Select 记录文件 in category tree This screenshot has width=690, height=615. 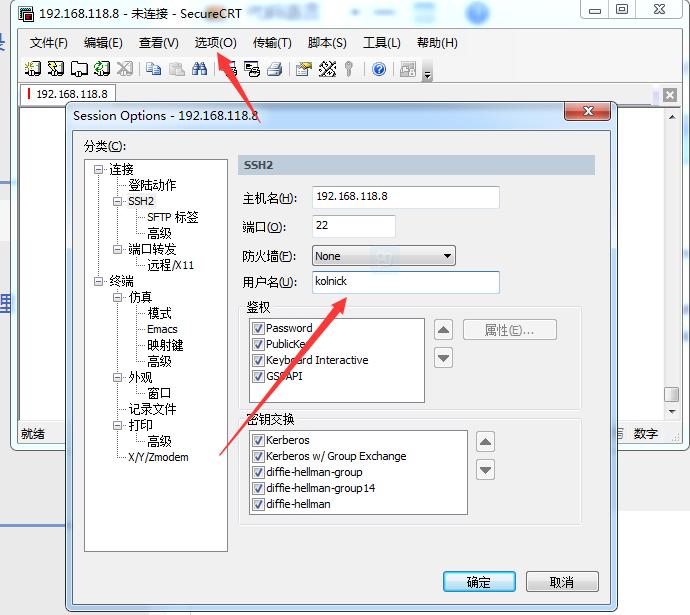tap(152, 409)
